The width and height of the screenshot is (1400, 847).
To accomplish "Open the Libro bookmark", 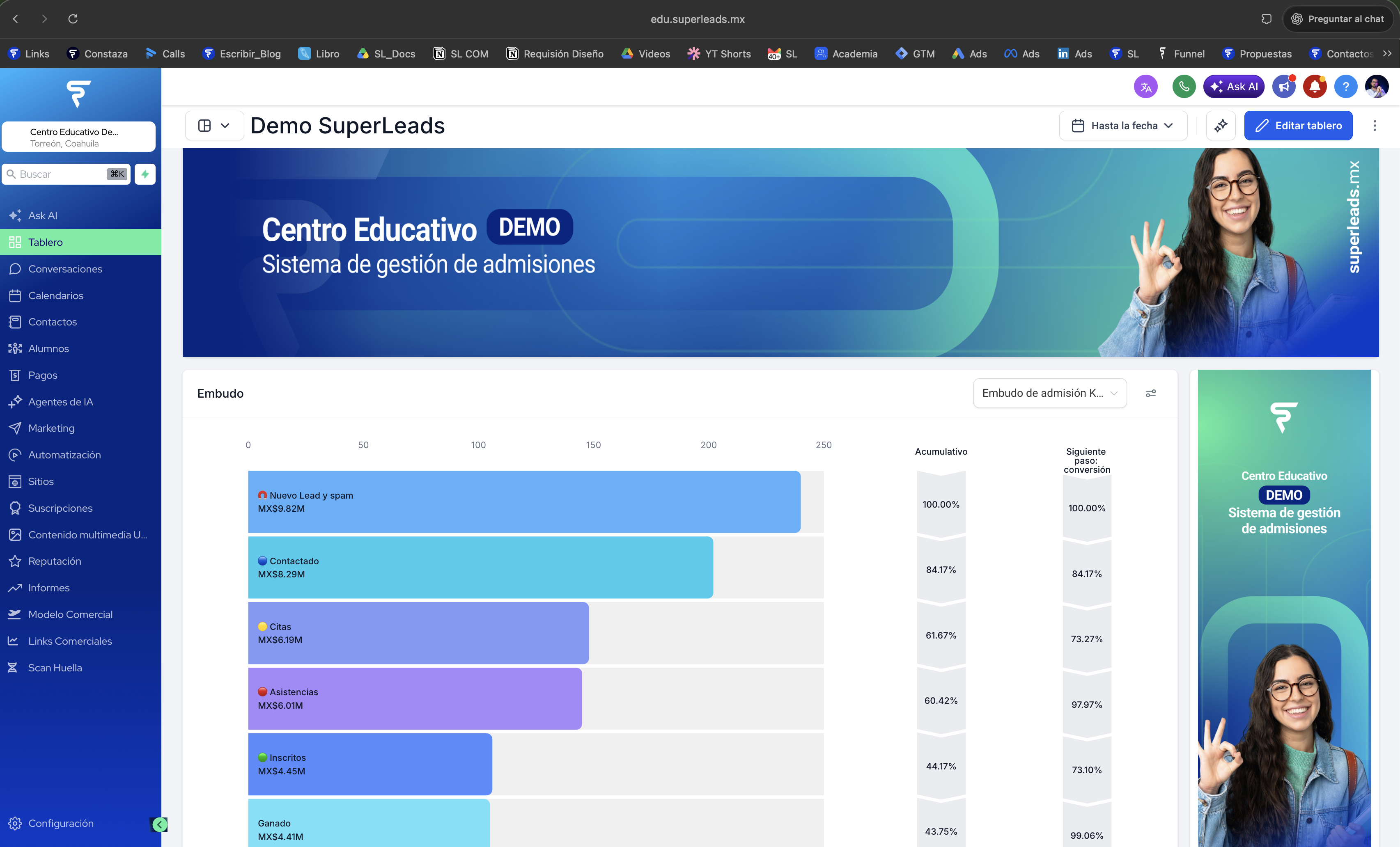I will click(x=319, y=53).
